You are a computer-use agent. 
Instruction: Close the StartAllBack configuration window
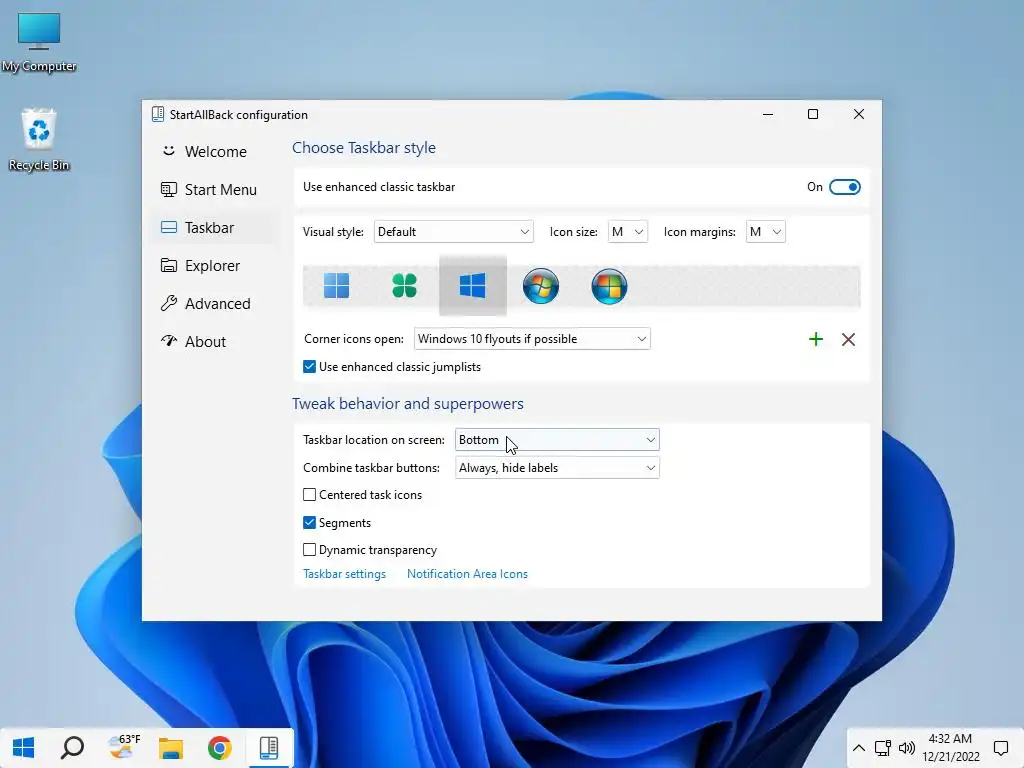tap(859, 114)
